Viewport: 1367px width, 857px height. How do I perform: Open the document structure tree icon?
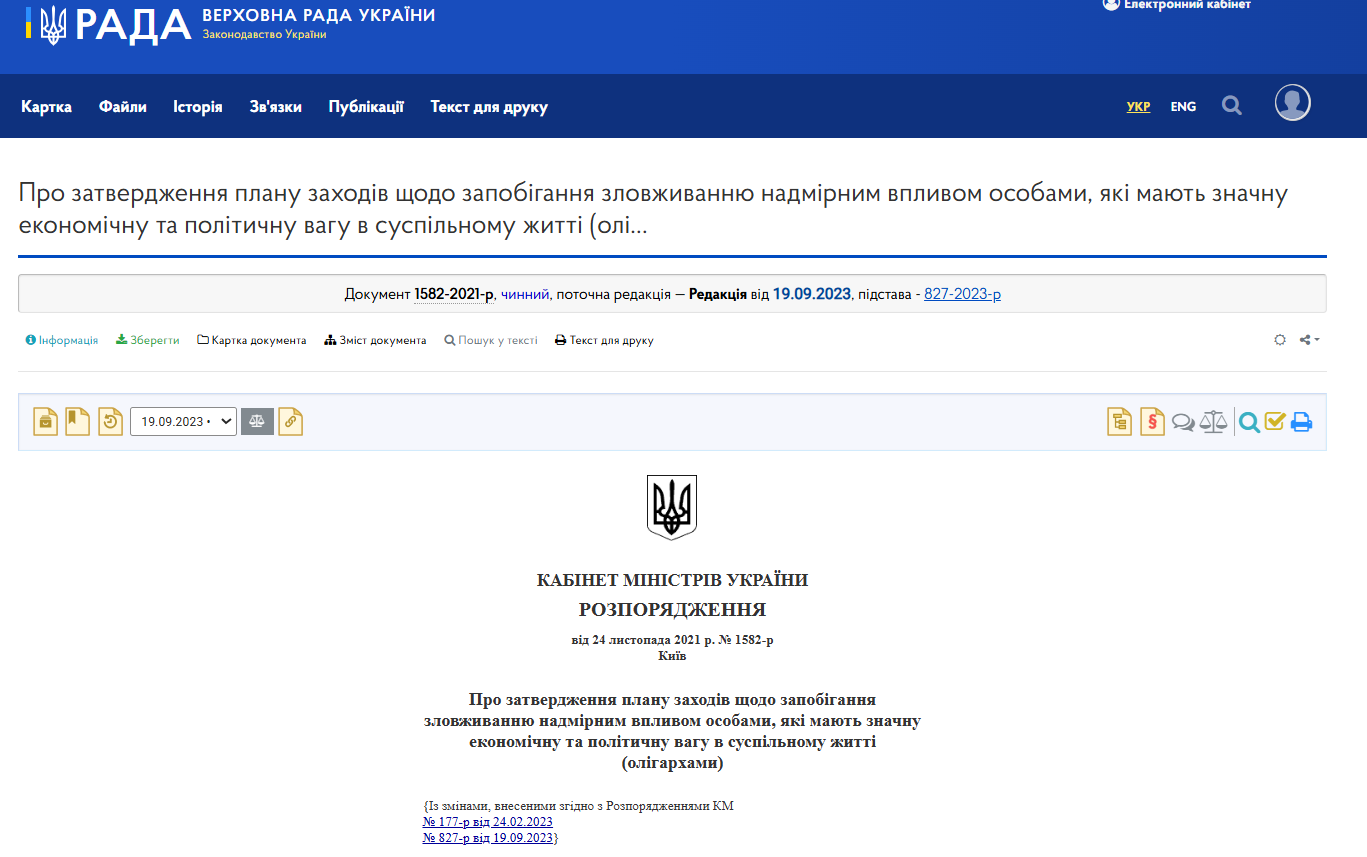coord(1119,422)
